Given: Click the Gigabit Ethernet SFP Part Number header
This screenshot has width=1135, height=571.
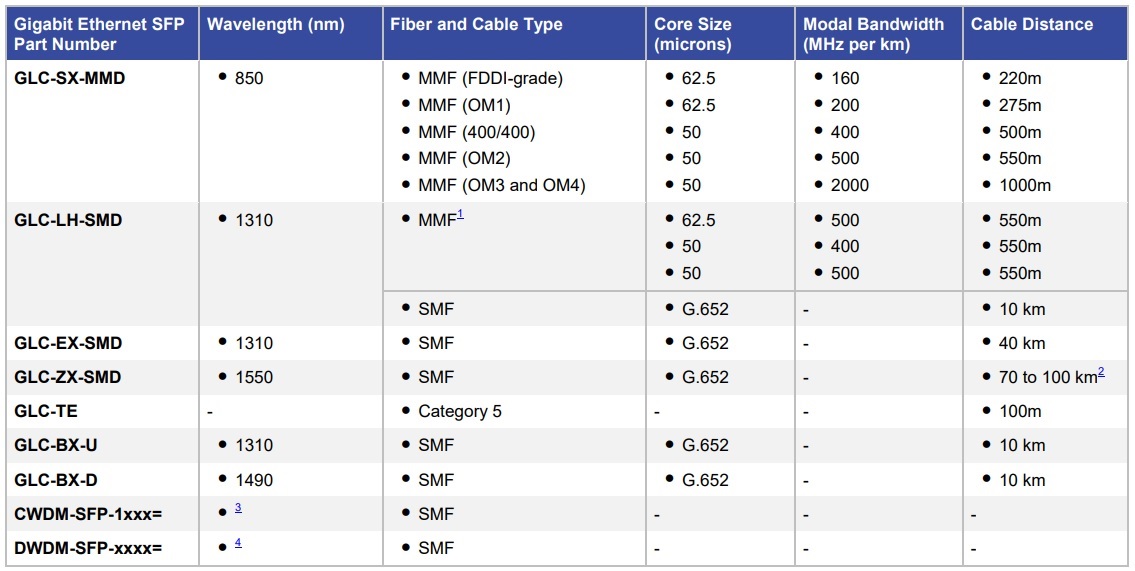Looking at the screenshot, I should [99, 34].
